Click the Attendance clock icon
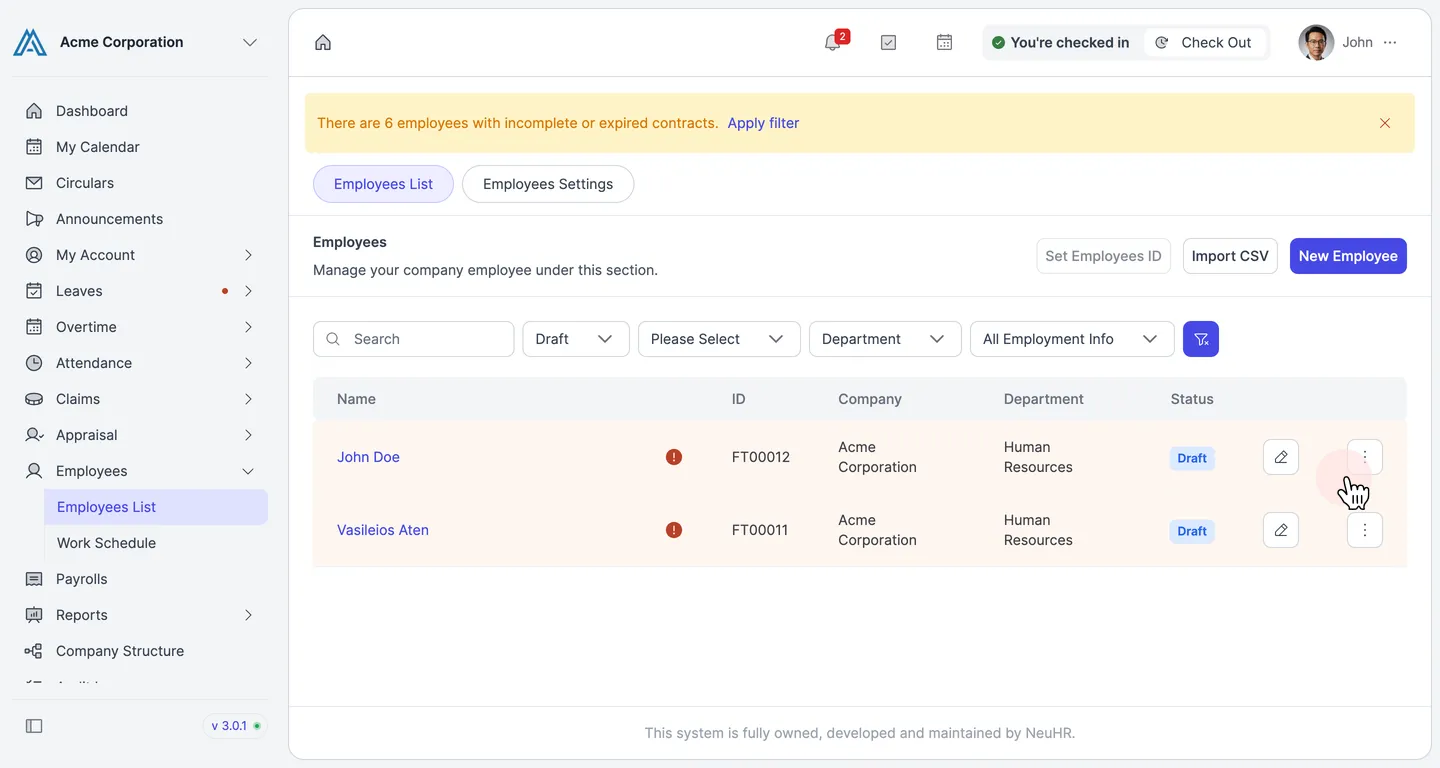 pyautogui.click(x=34, y=363)
